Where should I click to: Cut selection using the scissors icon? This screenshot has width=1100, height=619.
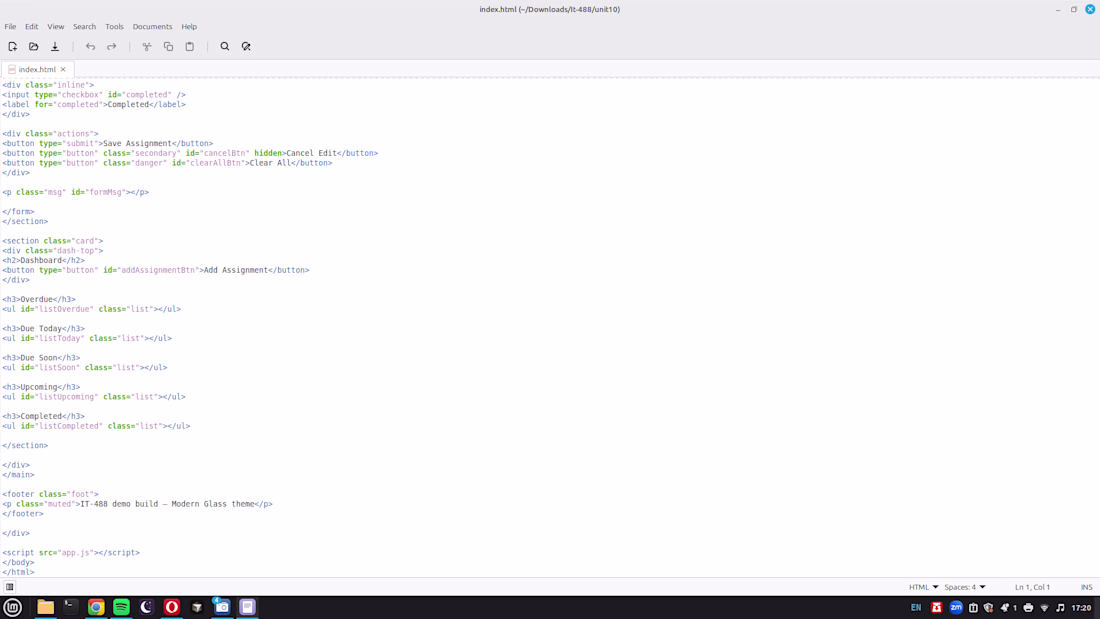pyautogui.click(x=147, y=46)
